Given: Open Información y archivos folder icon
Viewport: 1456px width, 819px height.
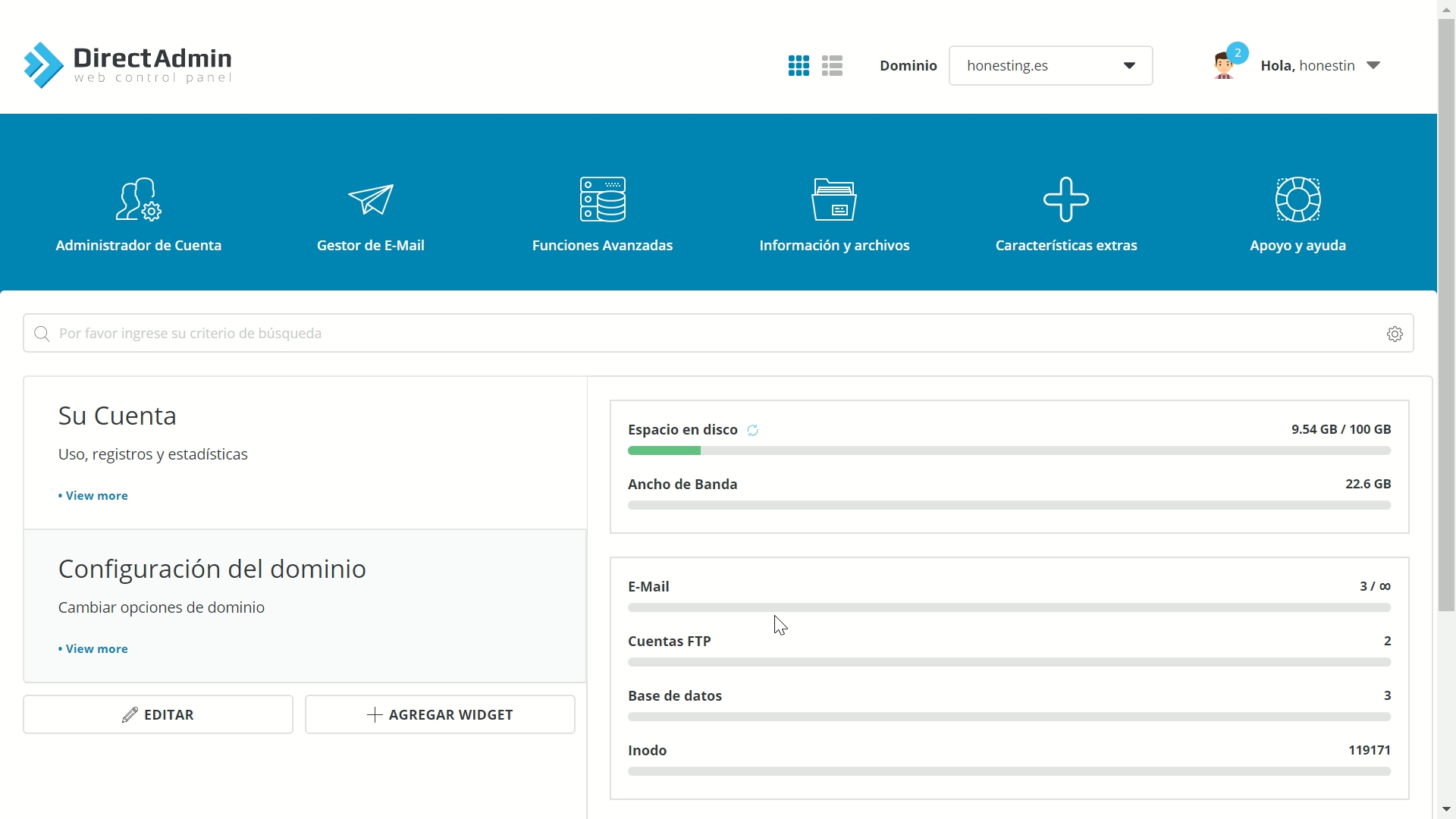Looking at the screenshot, I should (834, 199).
